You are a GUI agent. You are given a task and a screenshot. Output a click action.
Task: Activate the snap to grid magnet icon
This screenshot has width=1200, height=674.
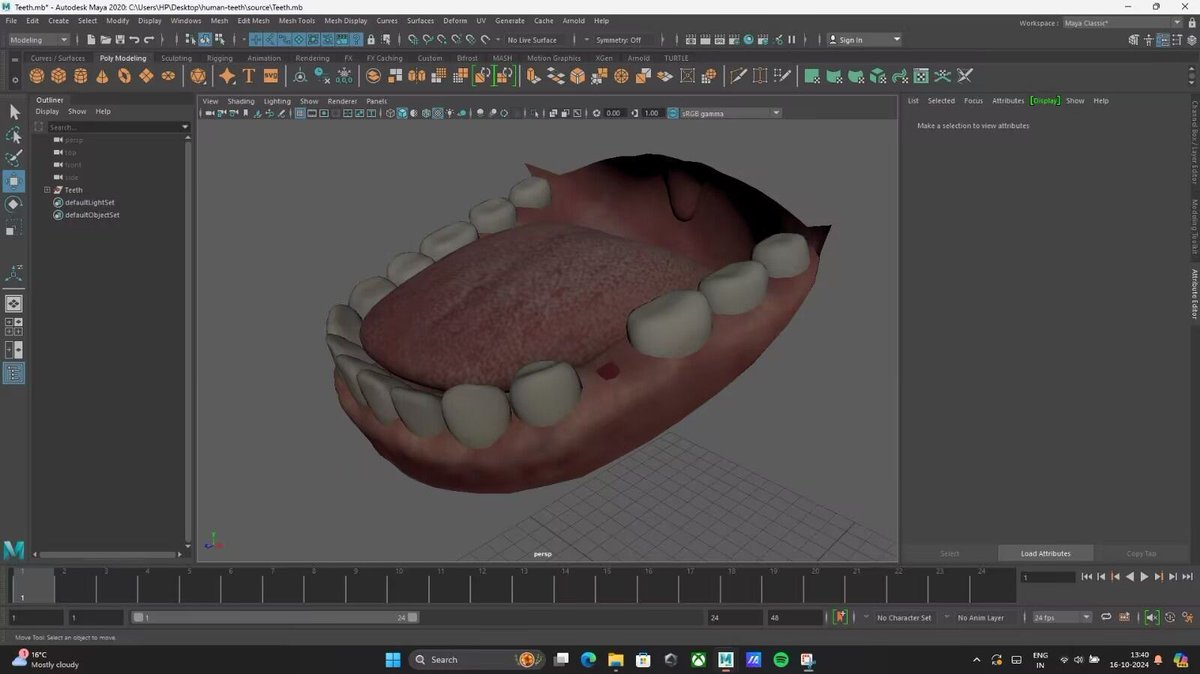tap(255, 39)
